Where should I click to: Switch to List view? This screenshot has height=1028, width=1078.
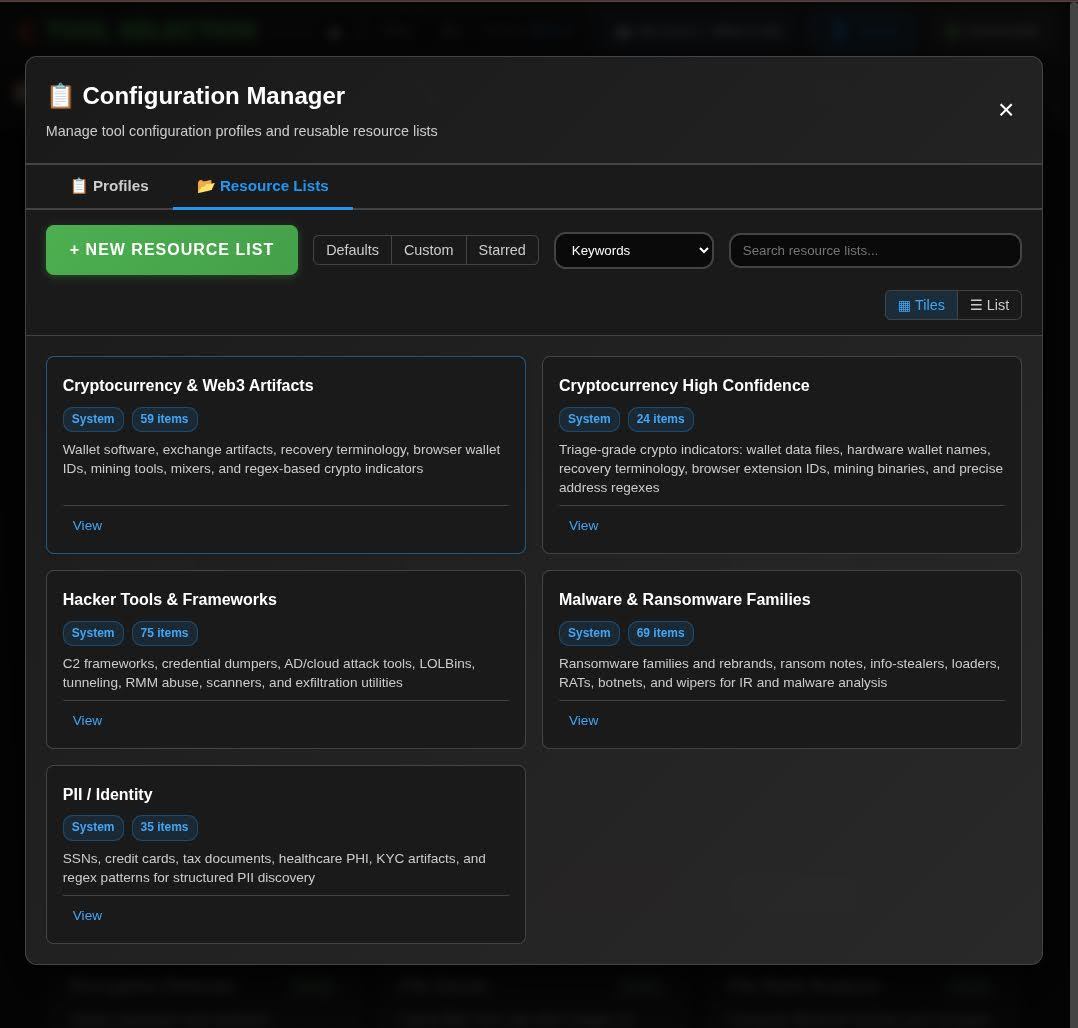[989, 305]
